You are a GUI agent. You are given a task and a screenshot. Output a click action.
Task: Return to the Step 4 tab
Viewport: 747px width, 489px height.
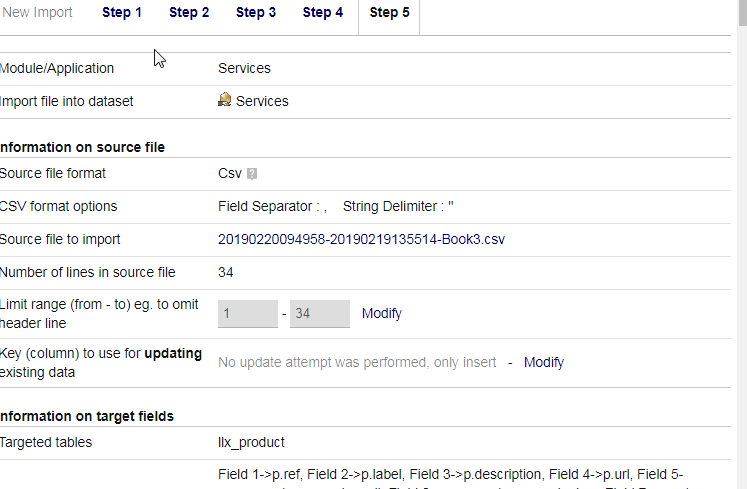pyautogui.click(x=323, y=12)
